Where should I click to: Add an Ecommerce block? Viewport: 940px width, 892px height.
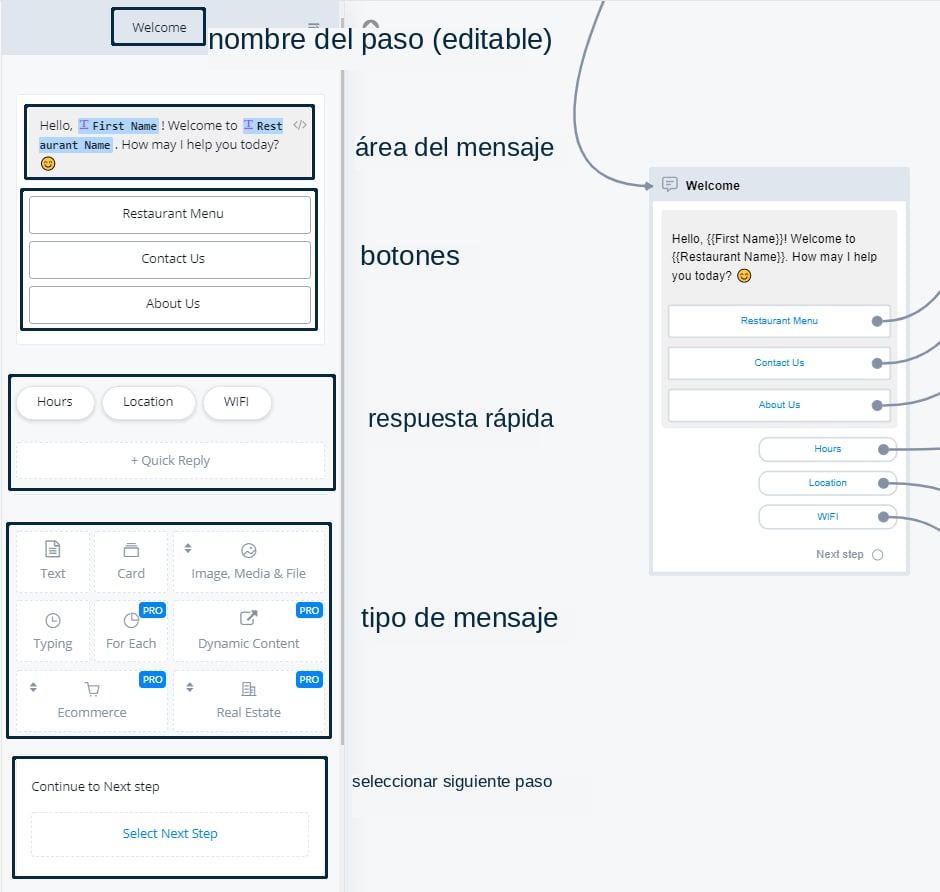click(x=92, y=700)
